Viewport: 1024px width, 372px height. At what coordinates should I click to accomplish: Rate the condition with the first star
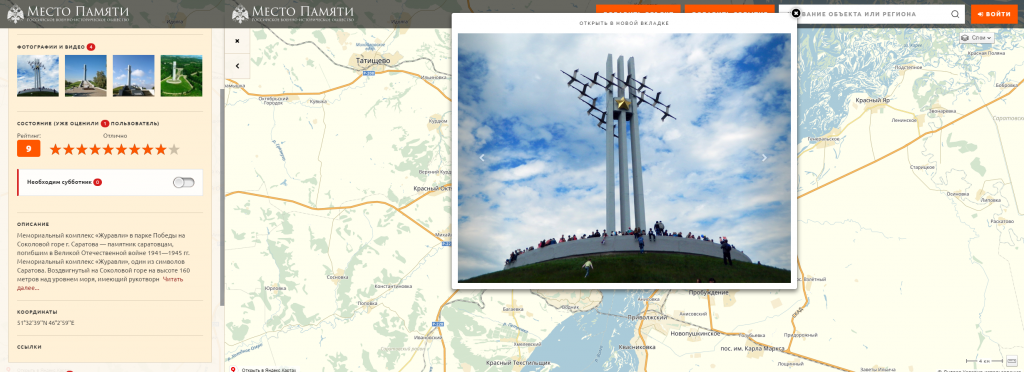tap(56, 149)
